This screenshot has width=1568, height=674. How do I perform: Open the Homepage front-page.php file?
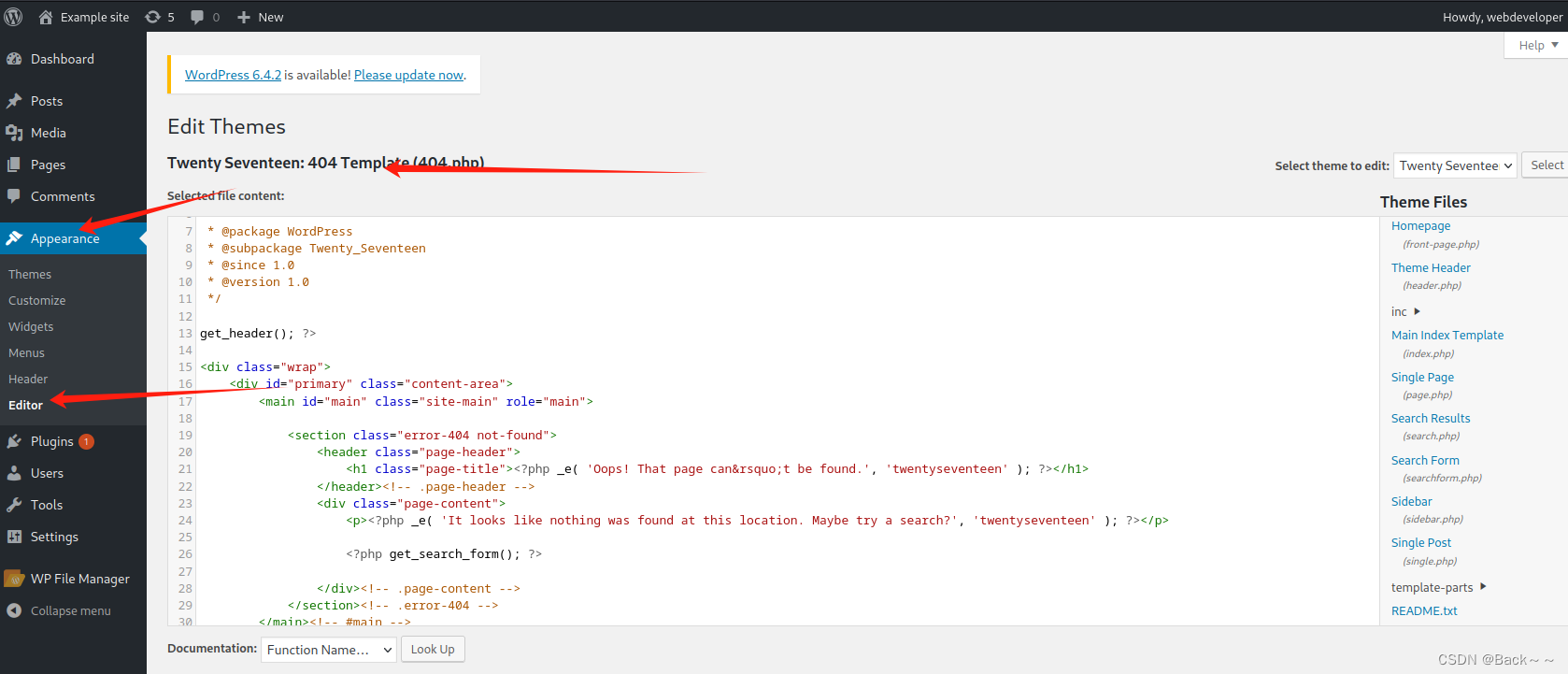[1420, 225]
